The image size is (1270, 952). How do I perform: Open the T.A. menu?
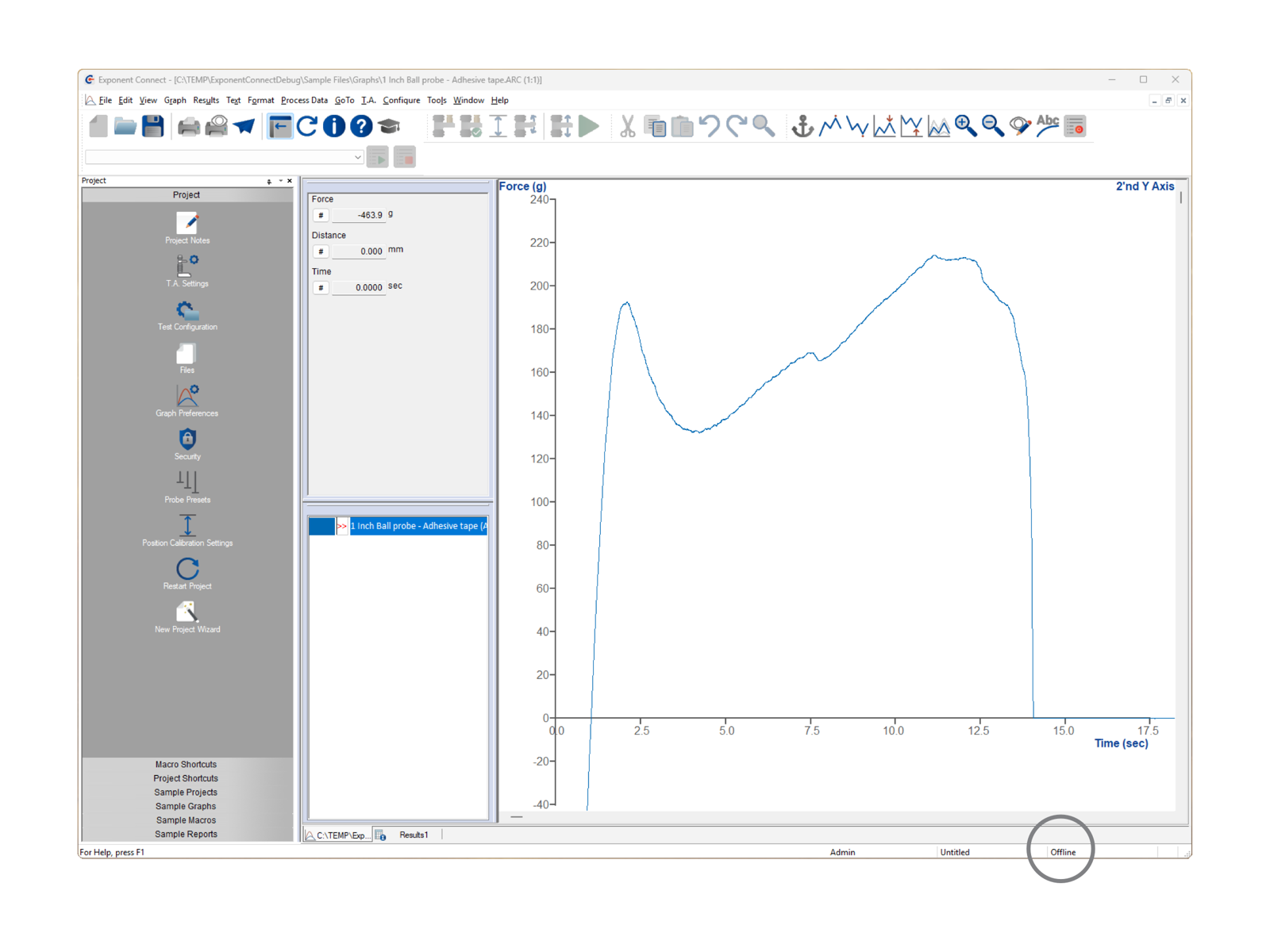[x=368, y=101]
